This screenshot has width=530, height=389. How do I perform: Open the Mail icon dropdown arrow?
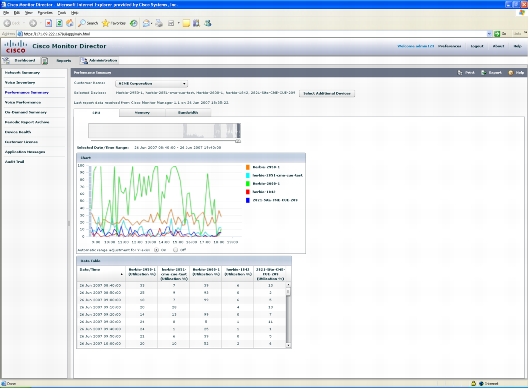coord(152,23)
